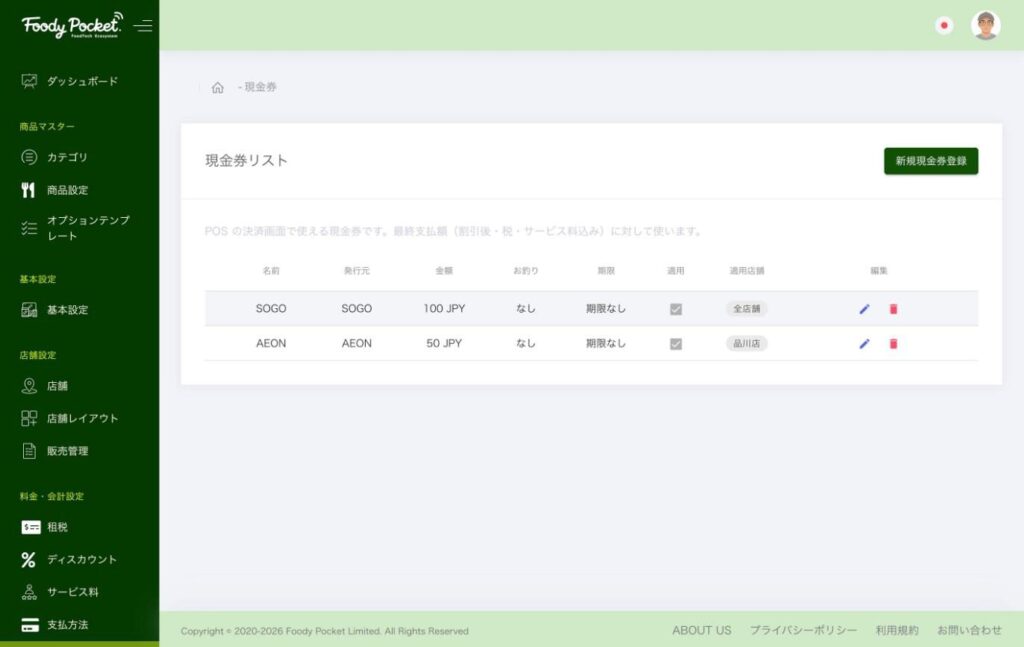Click the 店舗レイアウト grid icon

point(29,418)
